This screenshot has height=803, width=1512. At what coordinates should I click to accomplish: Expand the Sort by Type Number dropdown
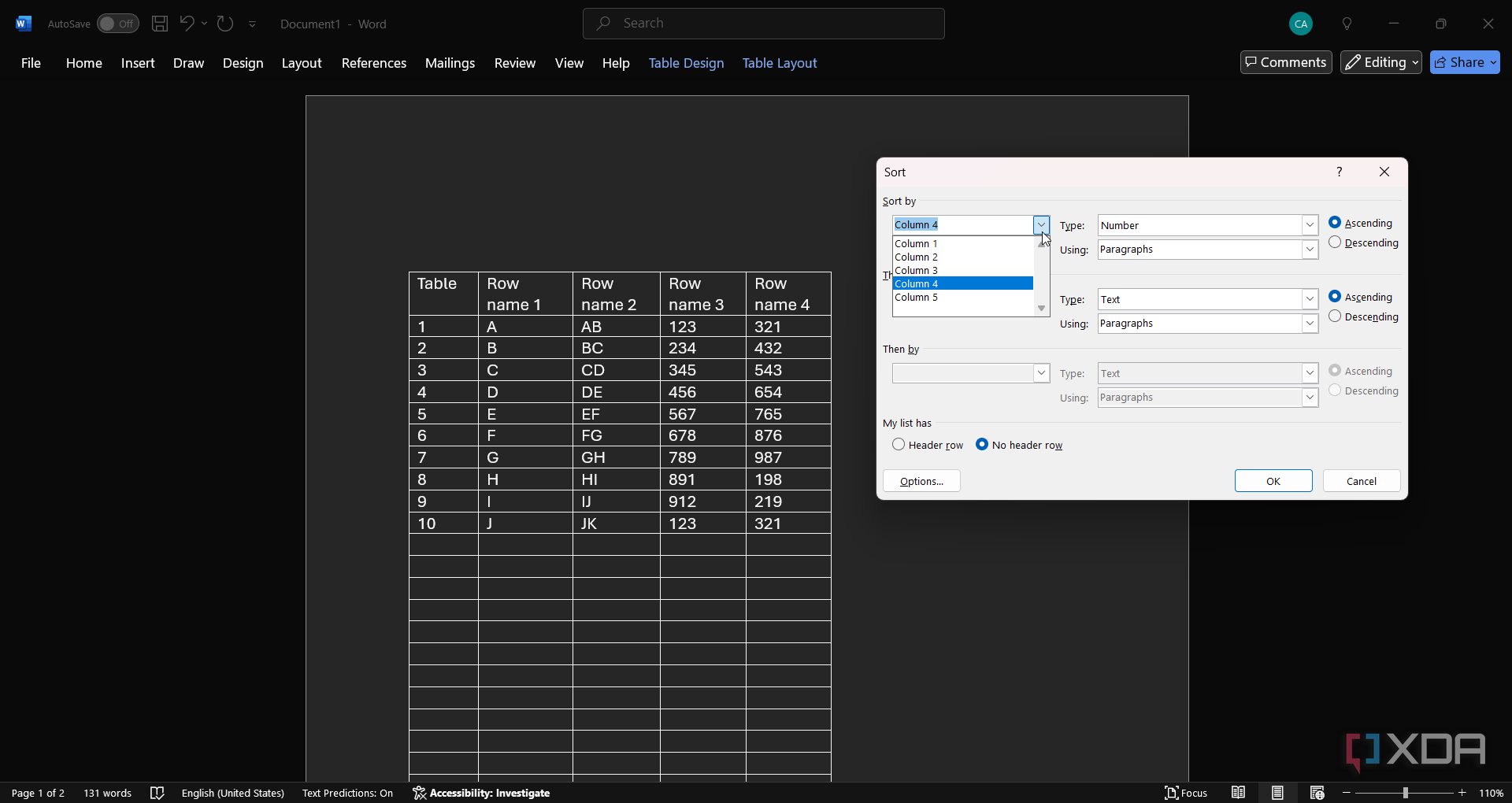pyautogui.click(x=1310, y=225)
